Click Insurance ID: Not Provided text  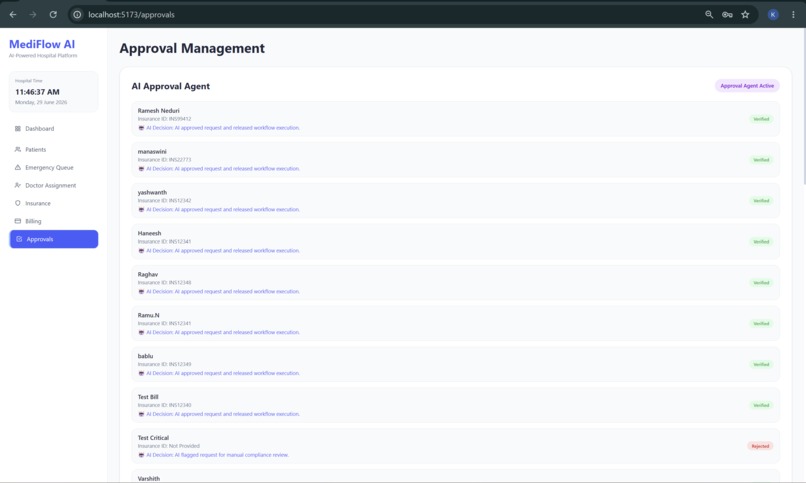(x=169, y=446)
